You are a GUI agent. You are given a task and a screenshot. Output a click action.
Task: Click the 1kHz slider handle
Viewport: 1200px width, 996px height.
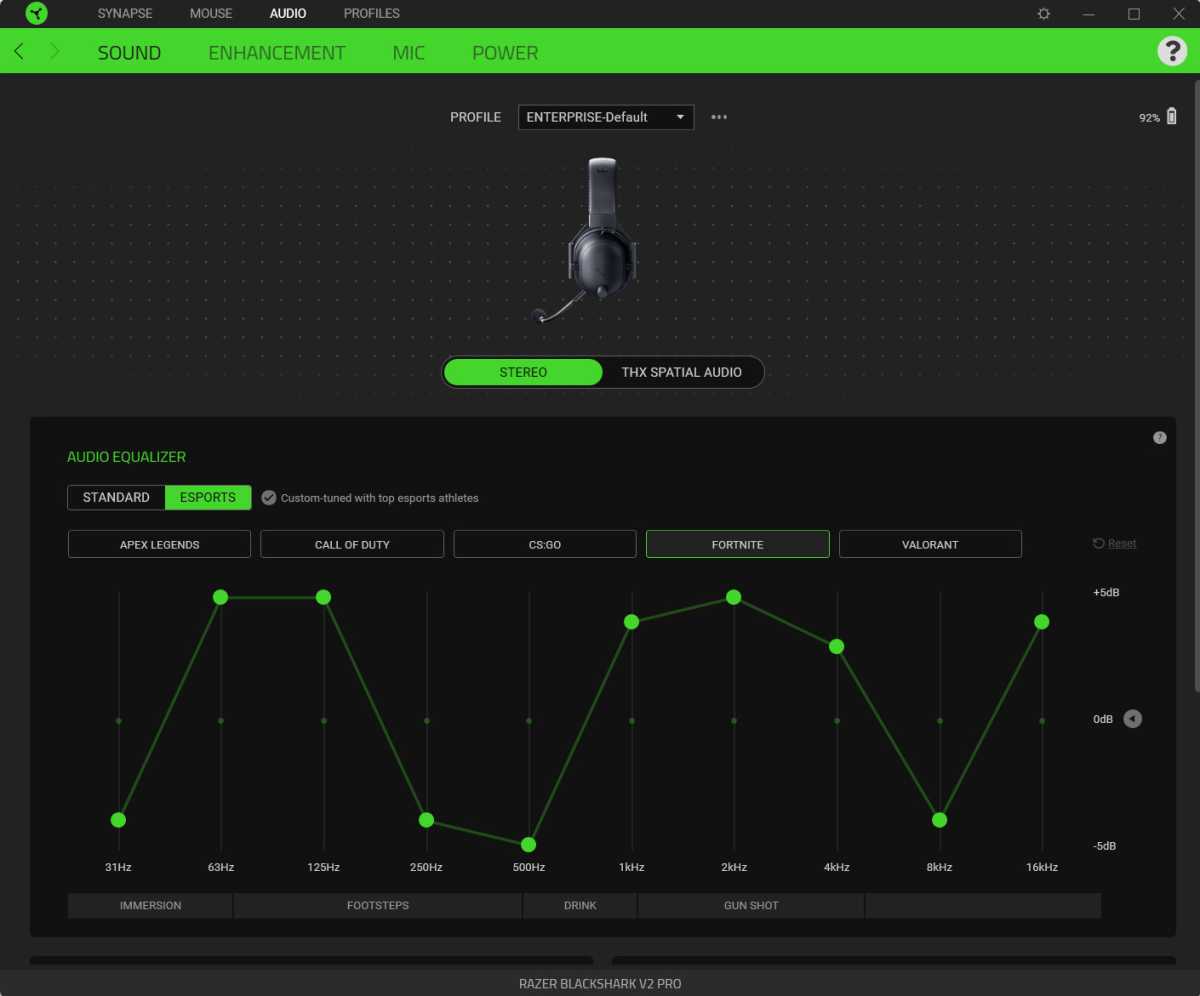click(631, 622)
